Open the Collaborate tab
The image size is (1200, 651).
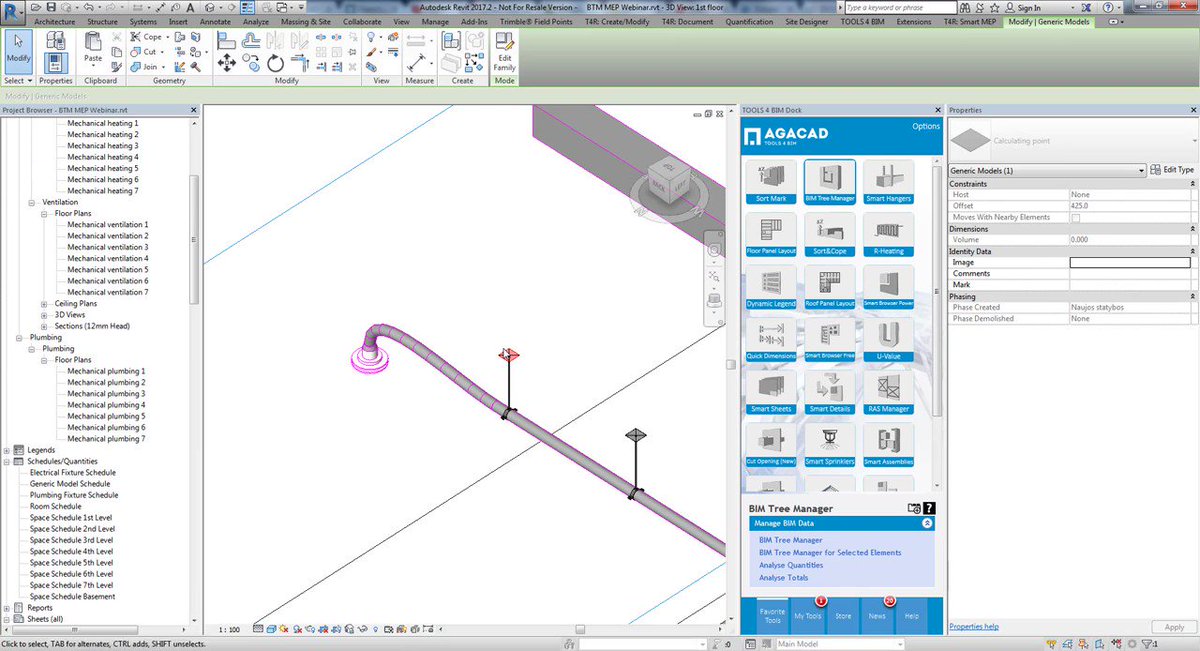pos(362,21)
